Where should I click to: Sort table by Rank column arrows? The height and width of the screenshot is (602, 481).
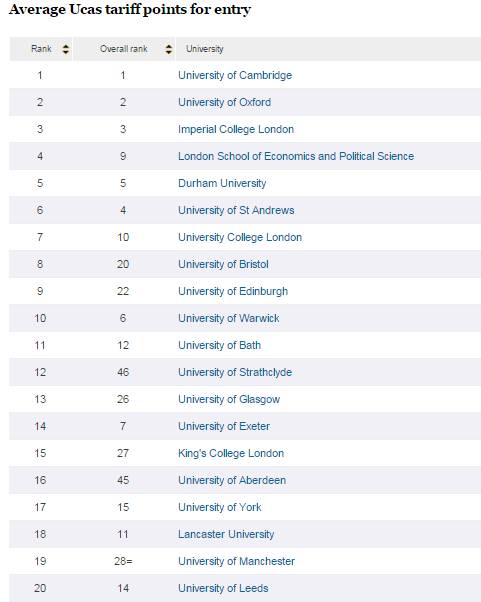coord(66,49)
